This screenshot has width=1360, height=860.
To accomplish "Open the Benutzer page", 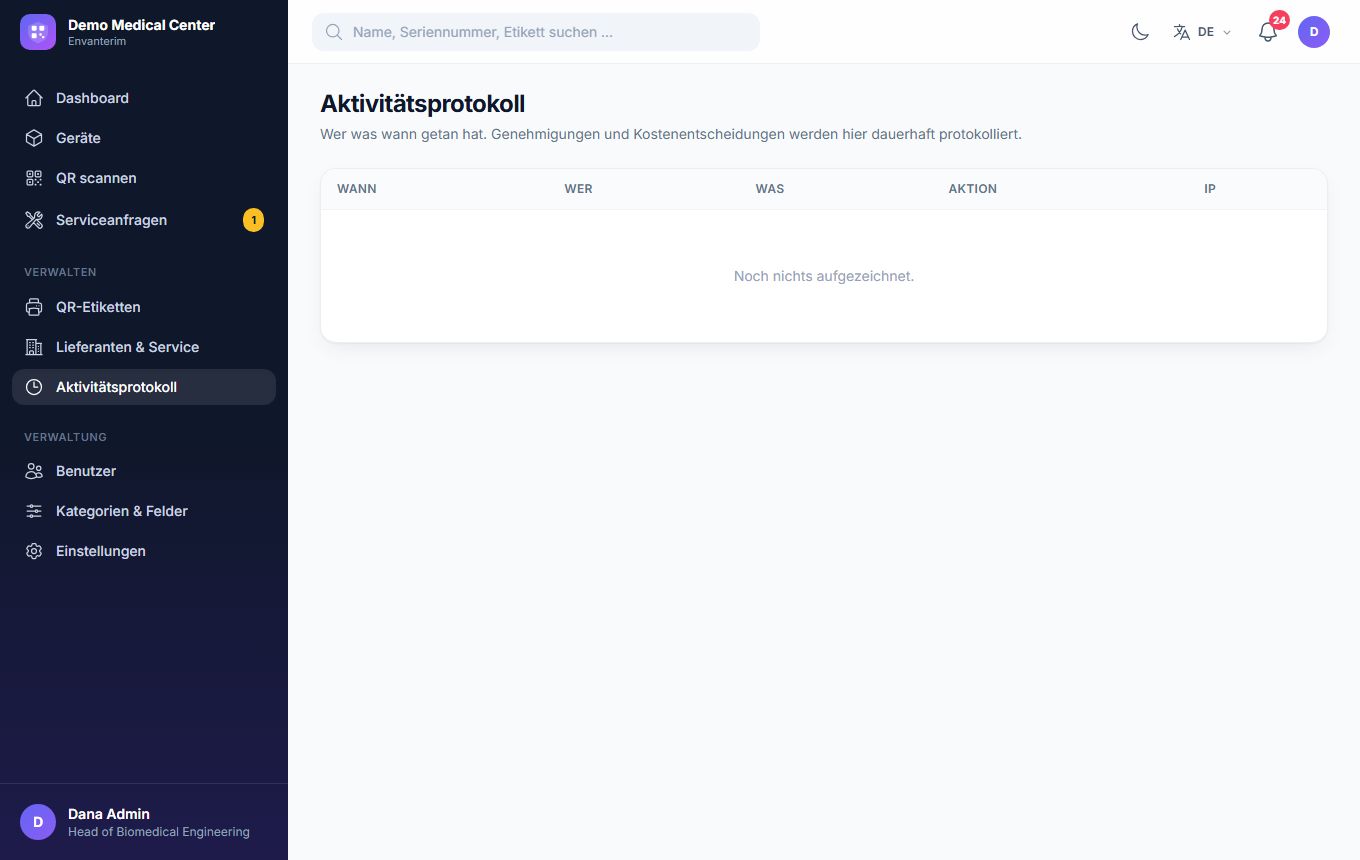I will pyautogui.click(x=144, y=471).
